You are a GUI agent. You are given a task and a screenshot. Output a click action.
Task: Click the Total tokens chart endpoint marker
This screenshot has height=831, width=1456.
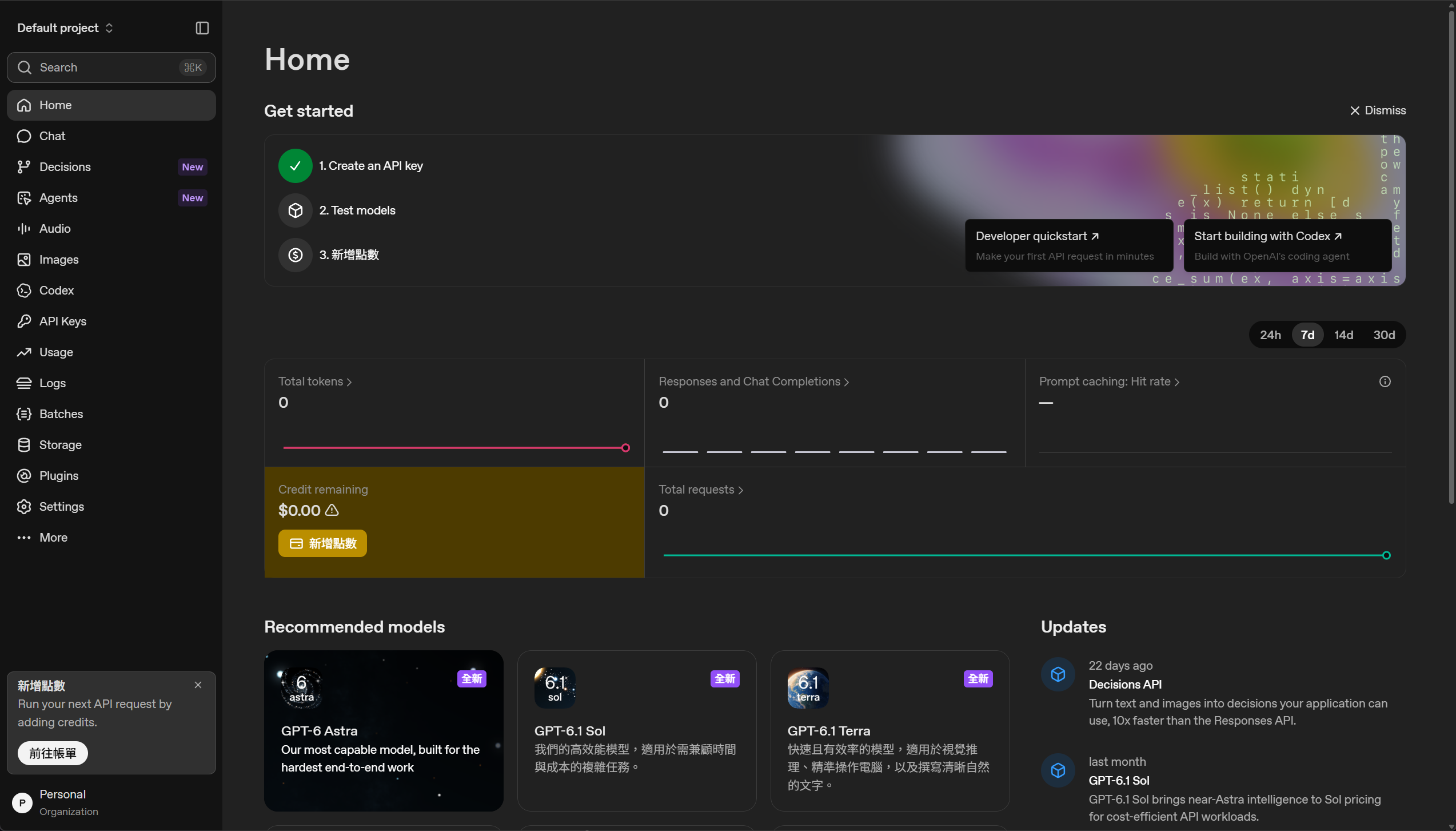(x=625, y=448)
